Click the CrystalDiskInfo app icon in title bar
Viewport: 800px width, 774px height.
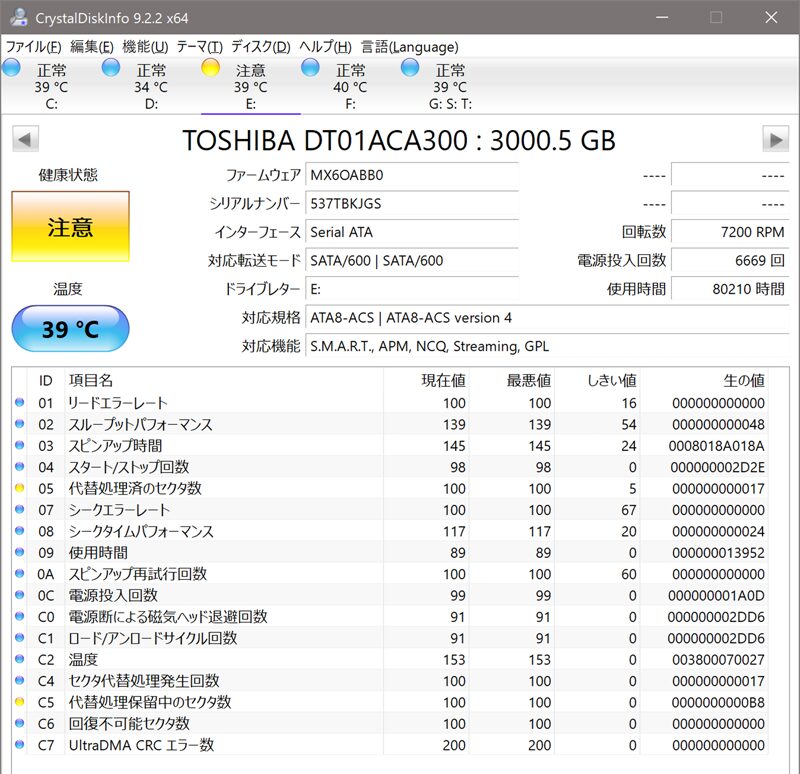pyautogui.click(x=19, y=17)
